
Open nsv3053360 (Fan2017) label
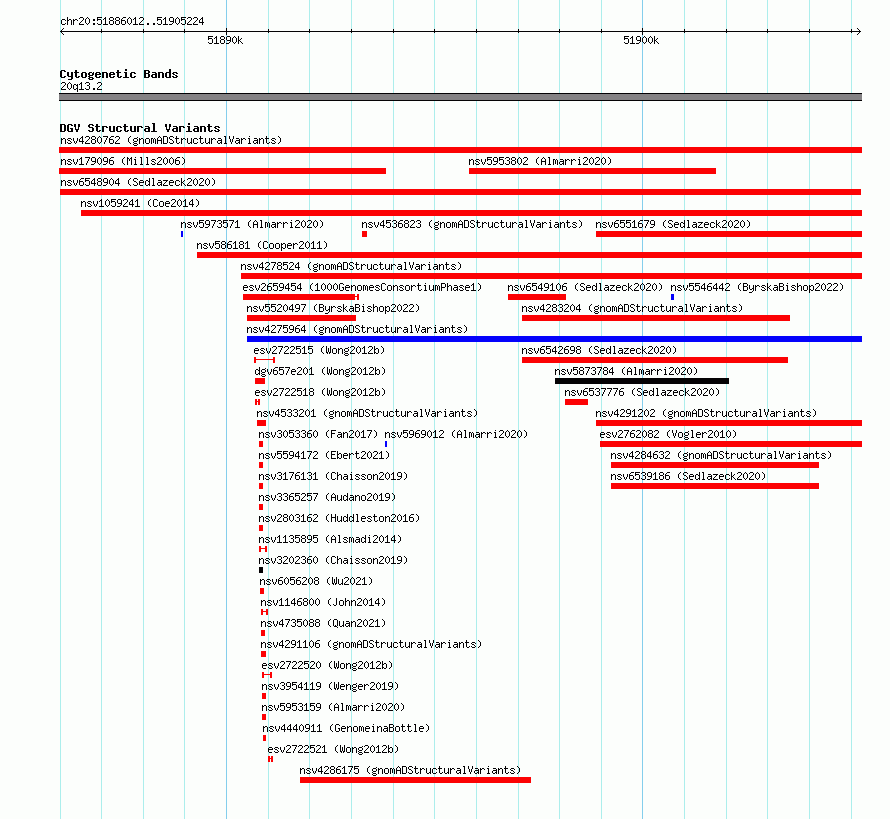[318, 434]
